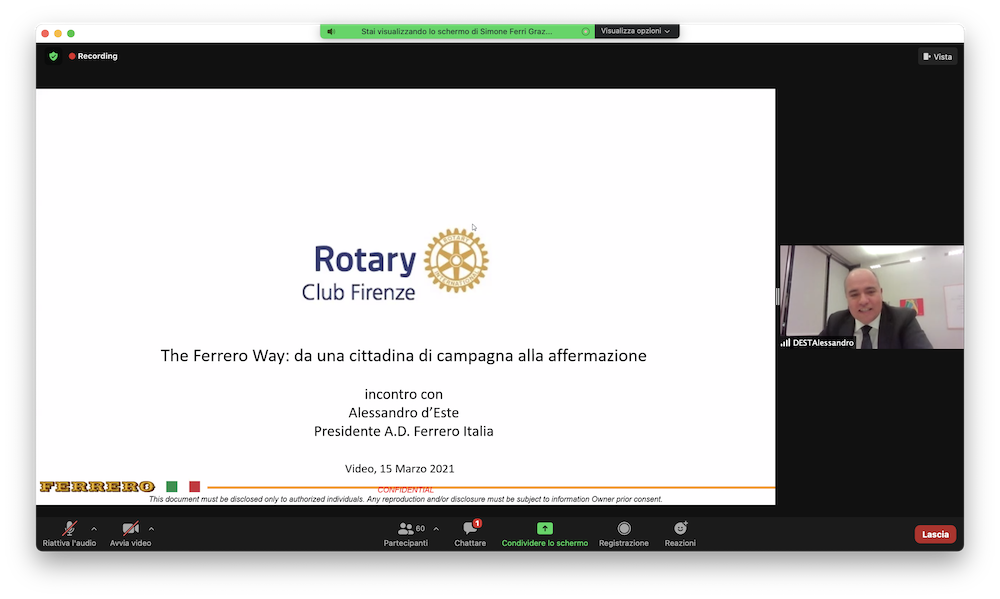Click the "Presidente A.D. Ferrero Italia" text
Viewport: 1000px width, 599px height.
coord(404,431)
